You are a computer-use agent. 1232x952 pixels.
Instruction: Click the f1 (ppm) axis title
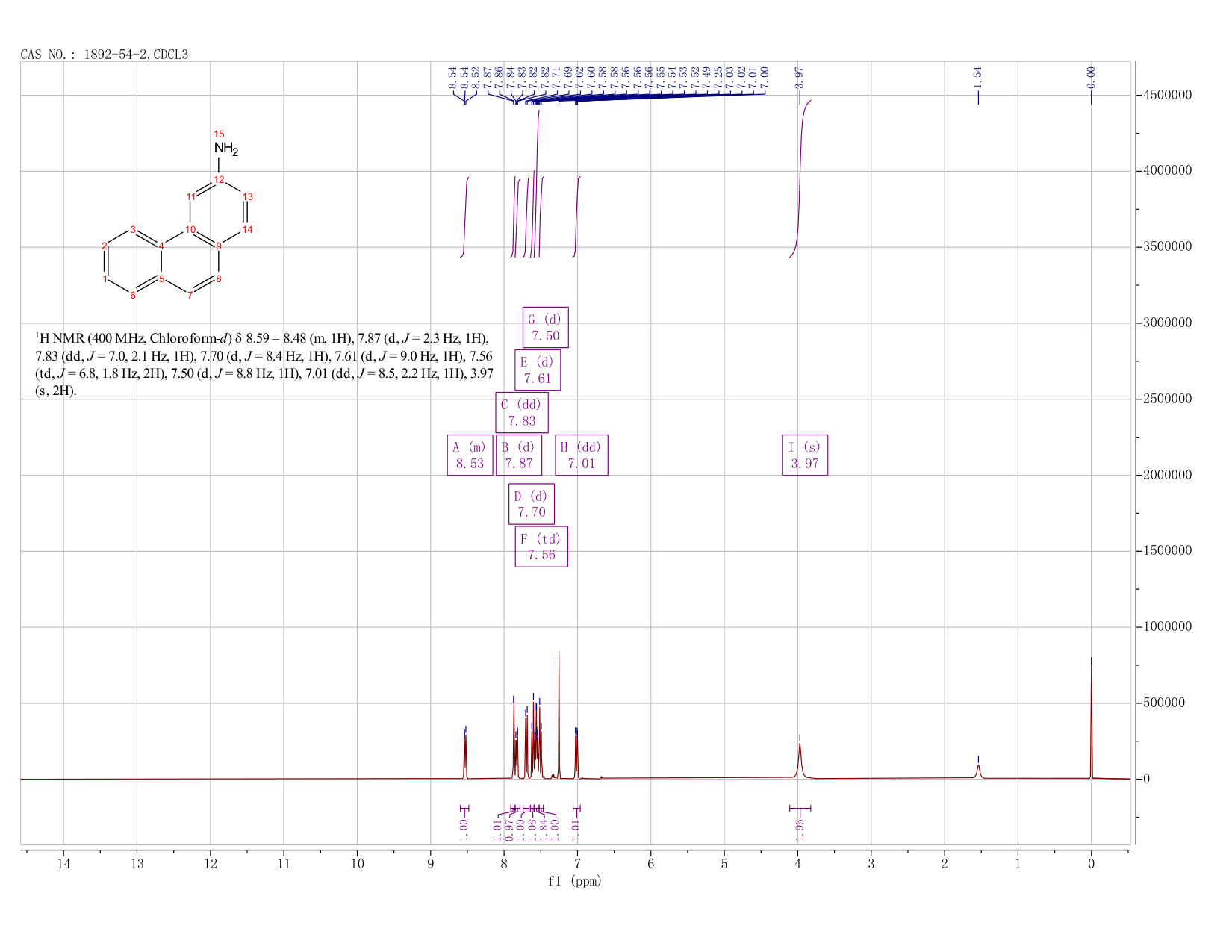pos(575,881)
